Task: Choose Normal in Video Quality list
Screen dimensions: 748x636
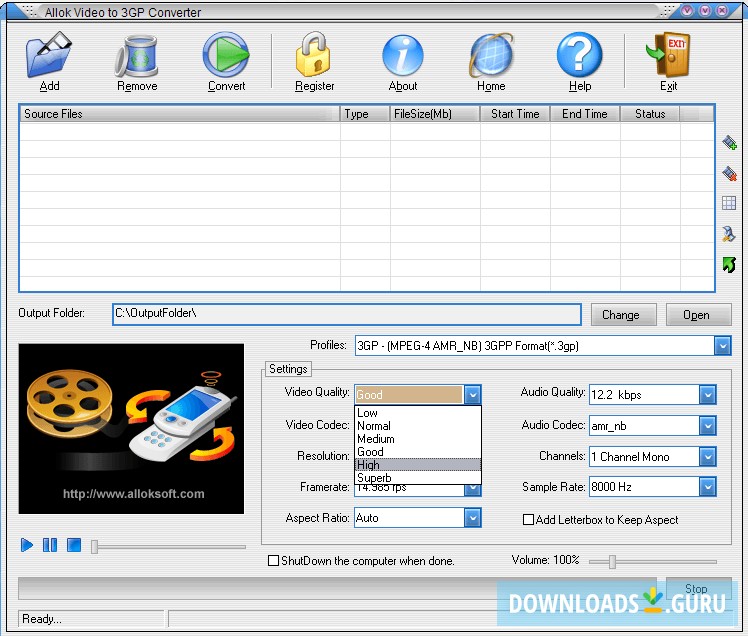Action: (418, 426)
